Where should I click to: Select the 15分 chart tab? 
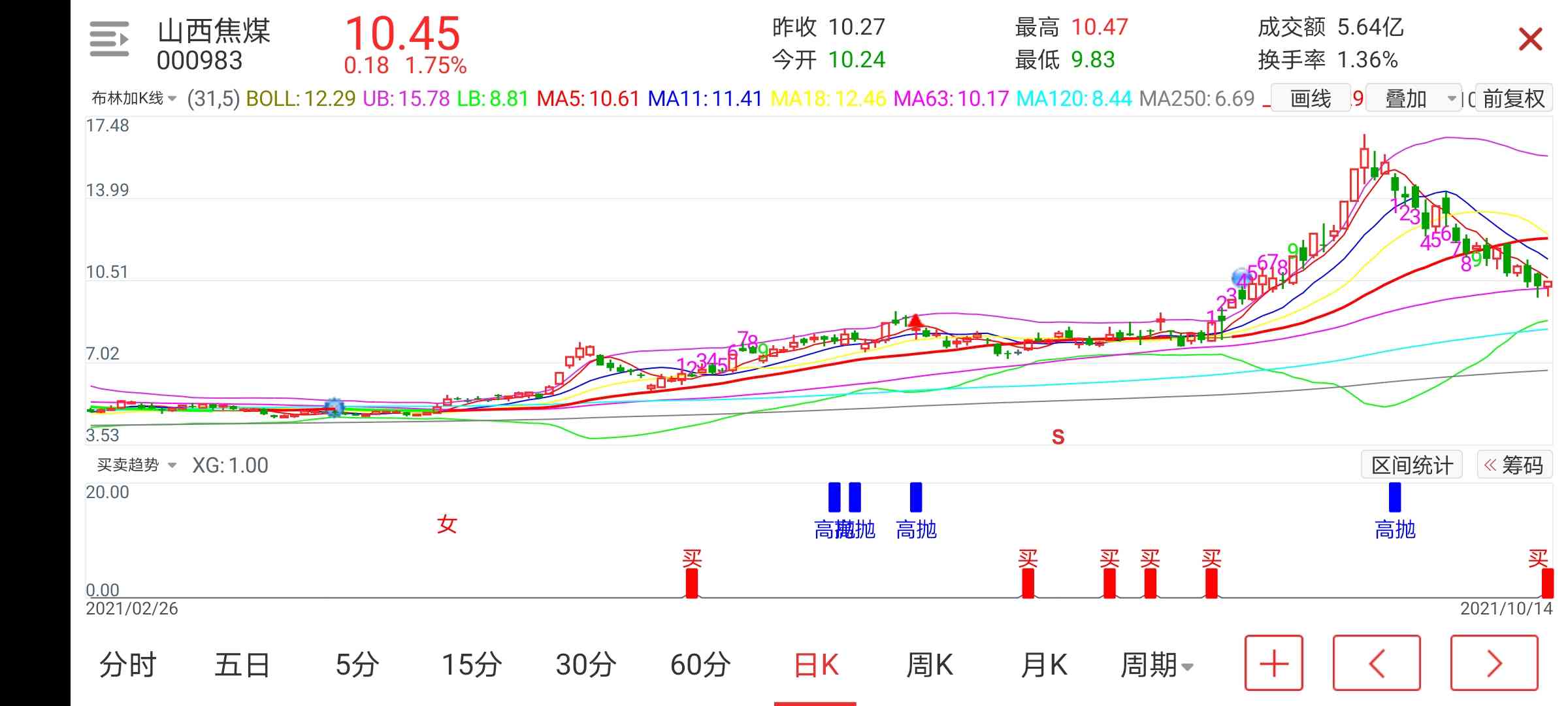[x=471, y=665]
